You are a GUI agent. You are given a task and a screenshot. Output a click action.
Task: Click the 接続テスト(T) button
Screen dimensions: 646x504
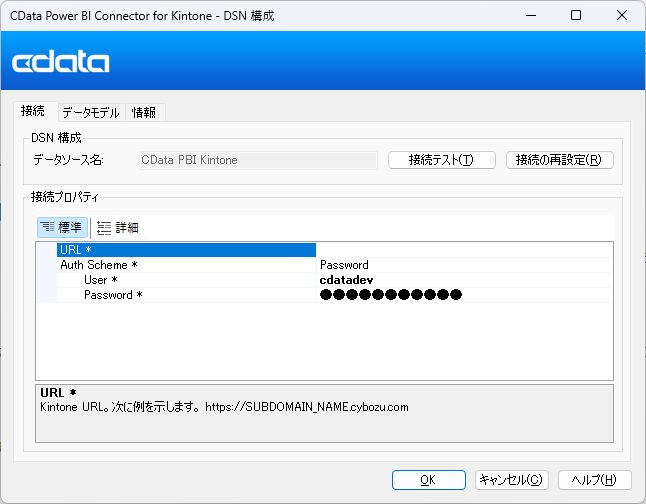[x=441, y=160]
